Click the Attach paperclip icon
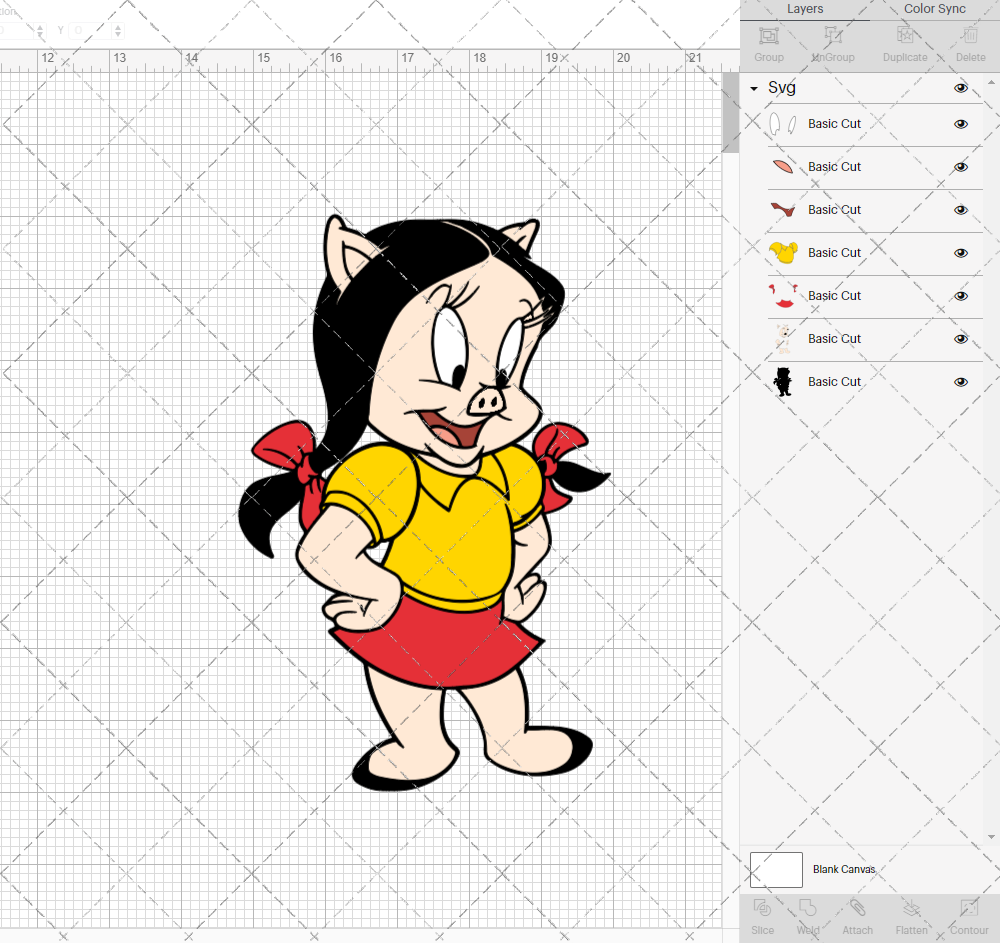The width and height of the screenshot is (1000, 943). pos(857,907)
